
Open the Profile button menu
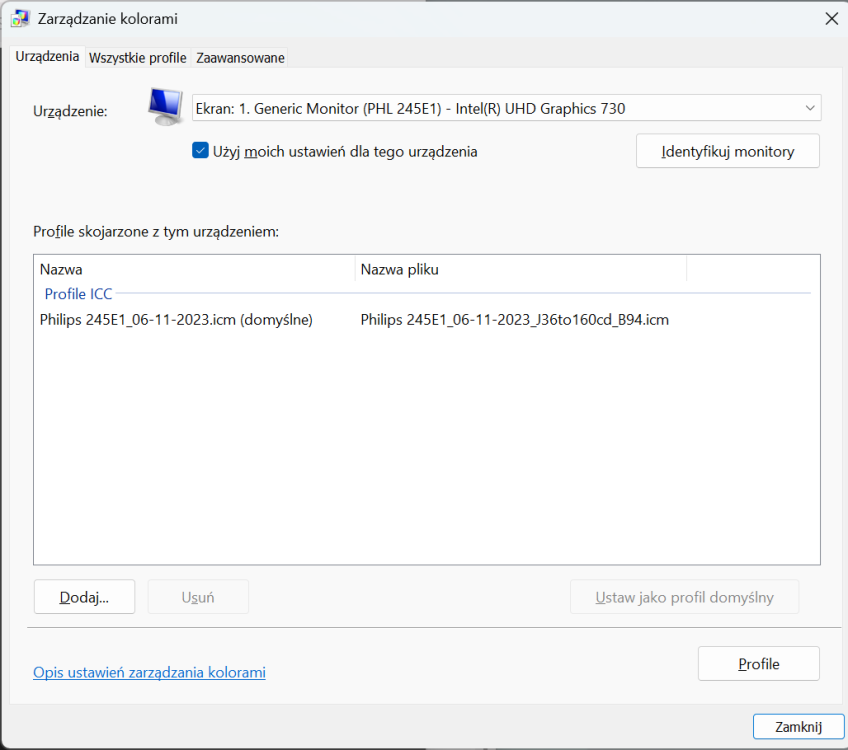click(759, 663)
